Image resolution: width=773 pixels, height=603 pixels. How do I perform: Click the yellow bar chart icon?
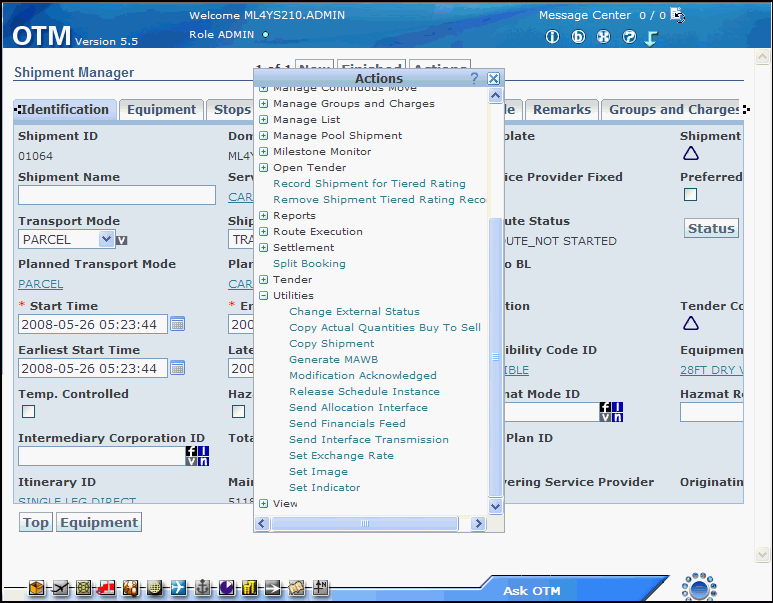(x=249, y=587)
